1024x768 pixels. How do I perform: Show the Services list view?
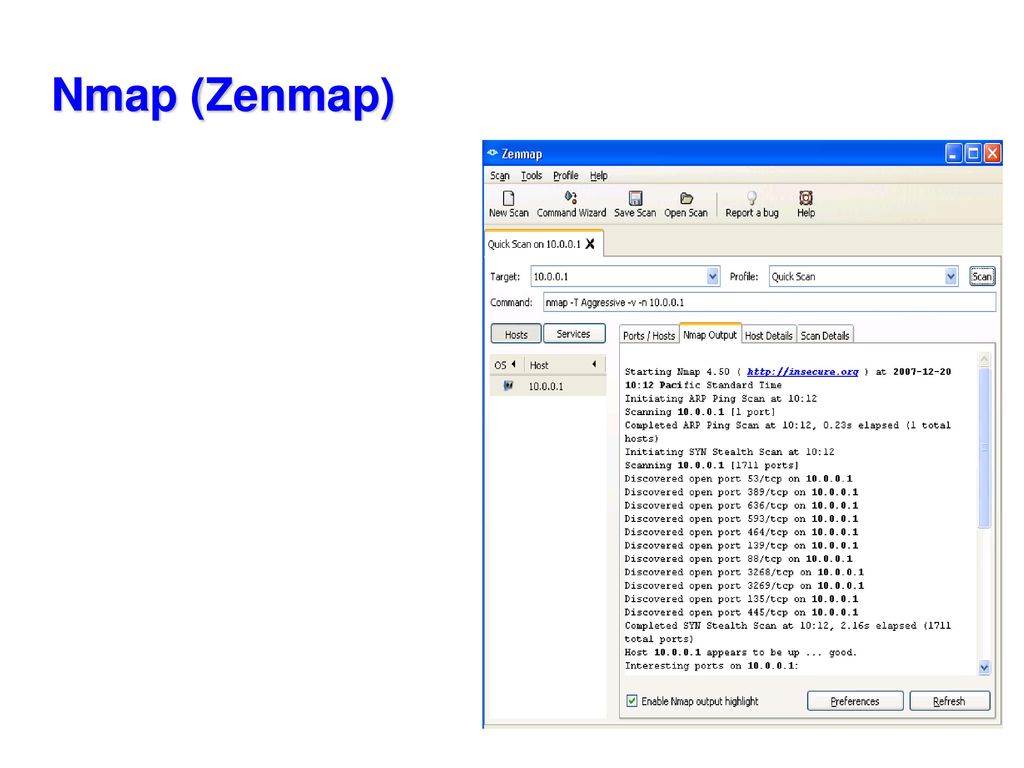tap(573, 334)
